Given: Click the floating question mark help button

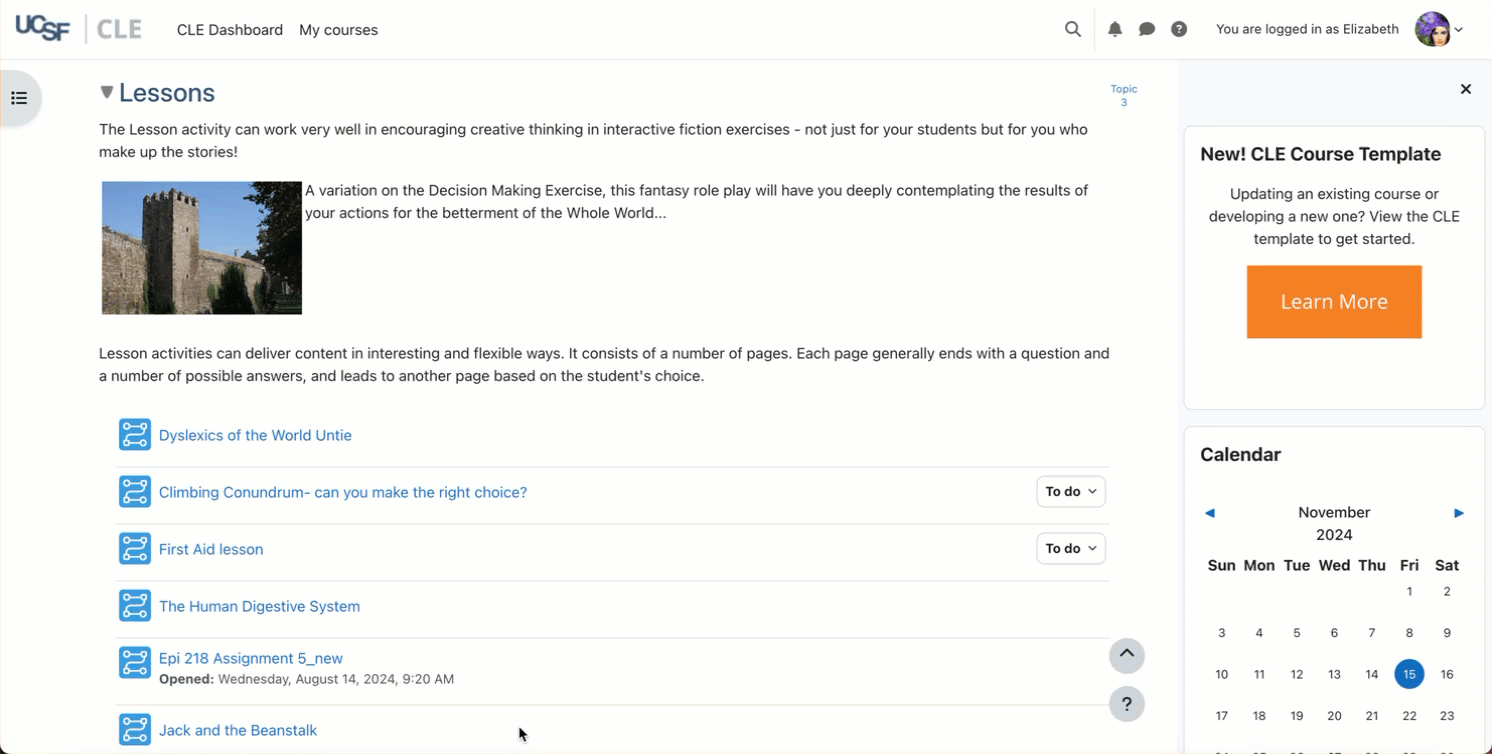Looking at the screenshot, I should point(1126,703).
